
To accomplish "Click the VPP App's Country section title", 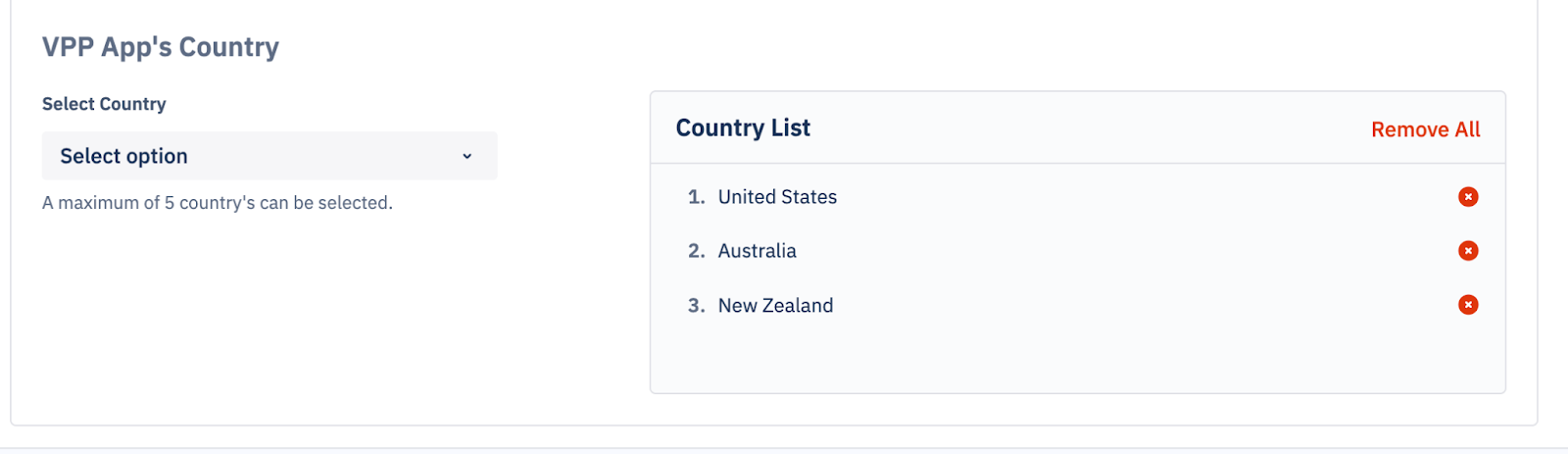I will pos(161,47).
